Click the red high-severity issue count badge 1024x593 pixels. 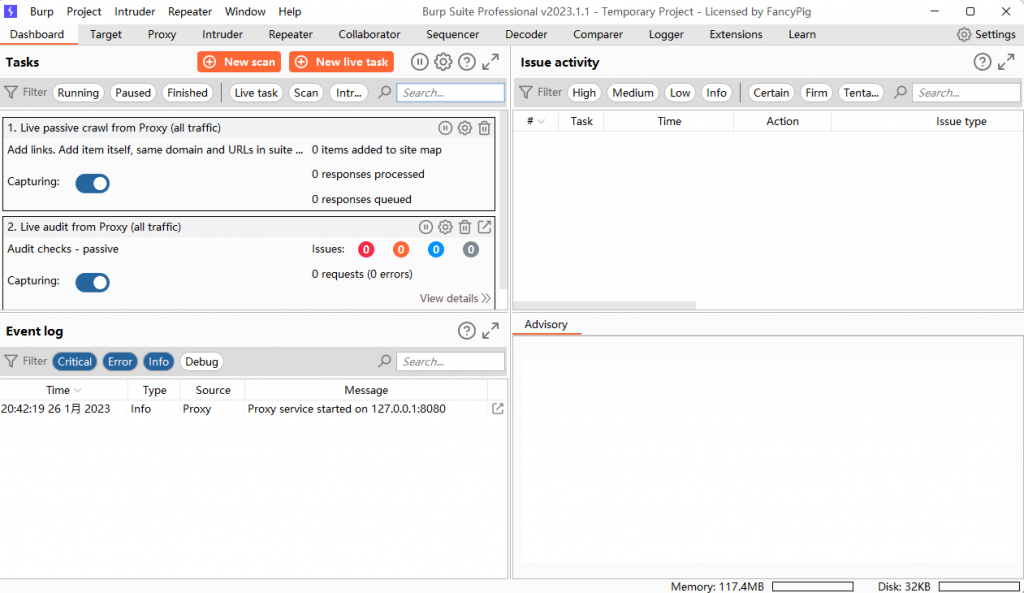[x=366, y=249]
